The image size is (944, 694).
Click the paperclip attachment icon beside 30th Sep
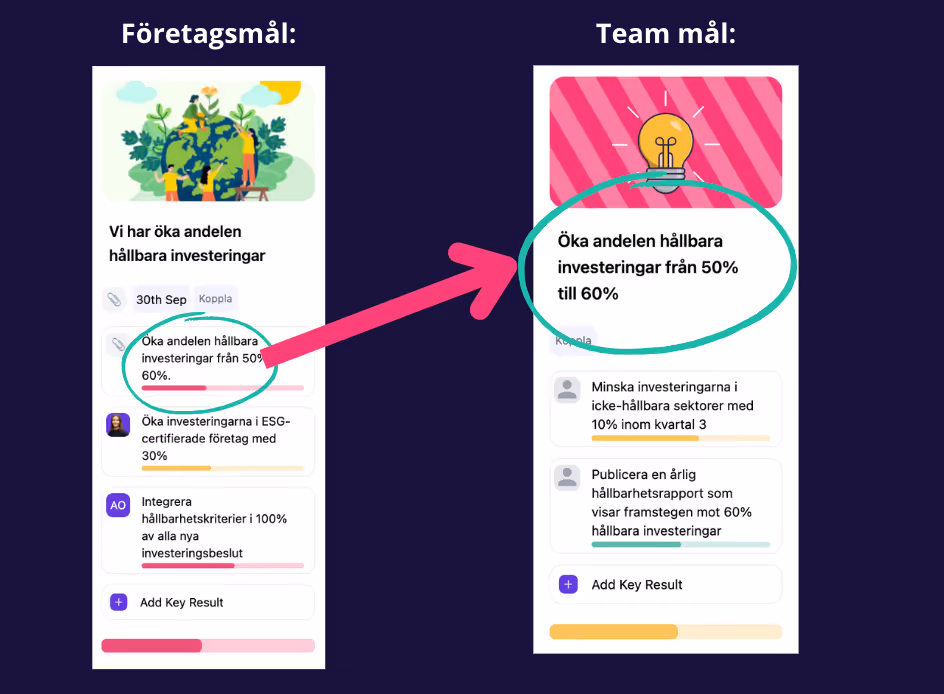[x=114, y=299]
